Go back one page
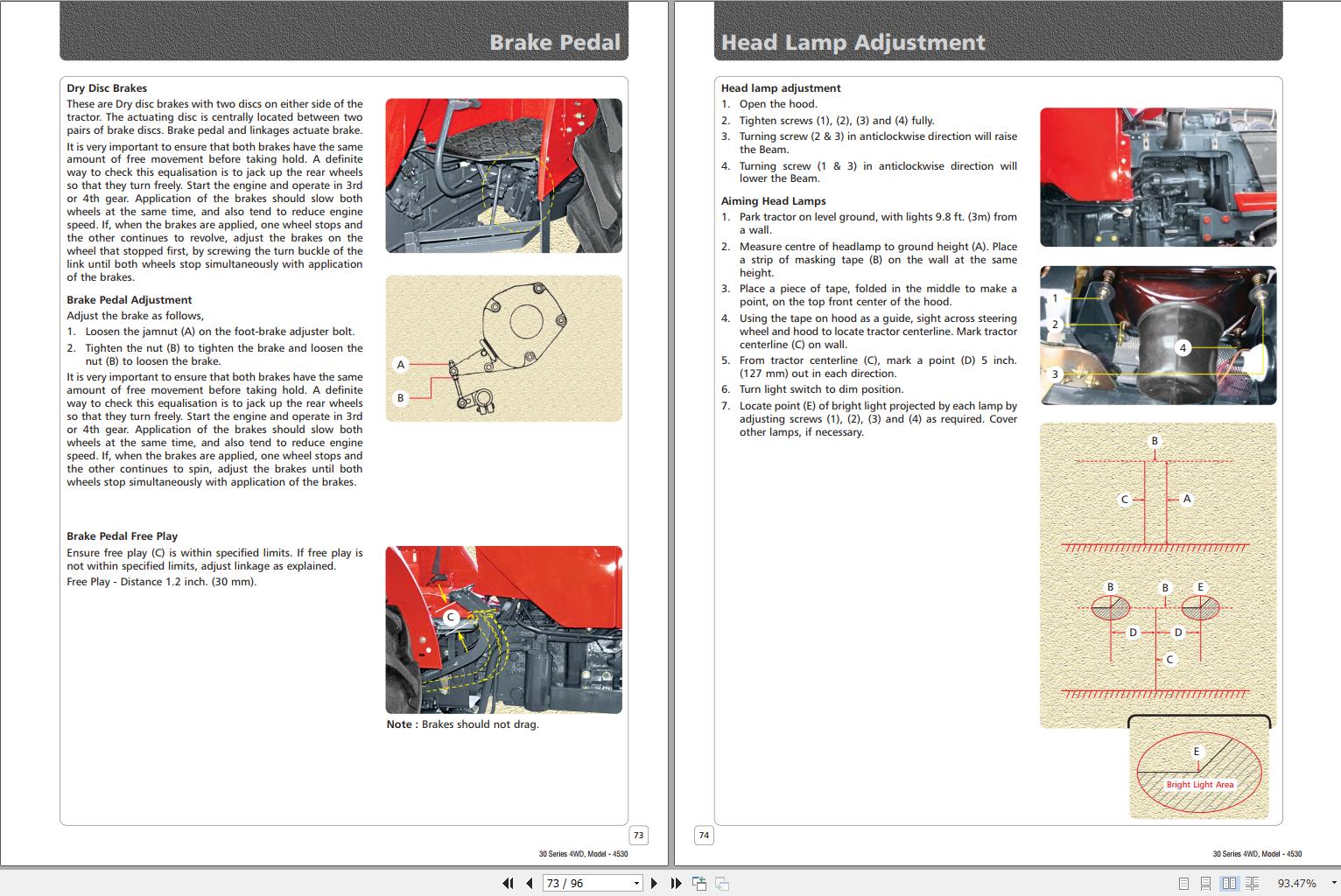Image resolution: width=1341 pixels, height=896 pixels. (530, 883)
